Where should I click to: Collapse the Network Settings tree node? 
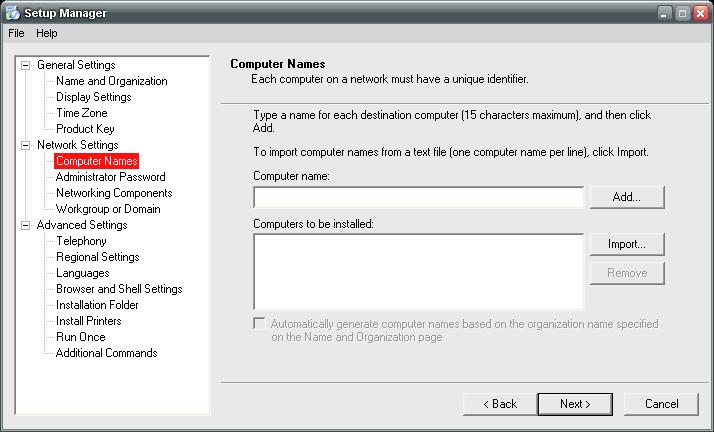pyautogui.click(x=26, y=145)
